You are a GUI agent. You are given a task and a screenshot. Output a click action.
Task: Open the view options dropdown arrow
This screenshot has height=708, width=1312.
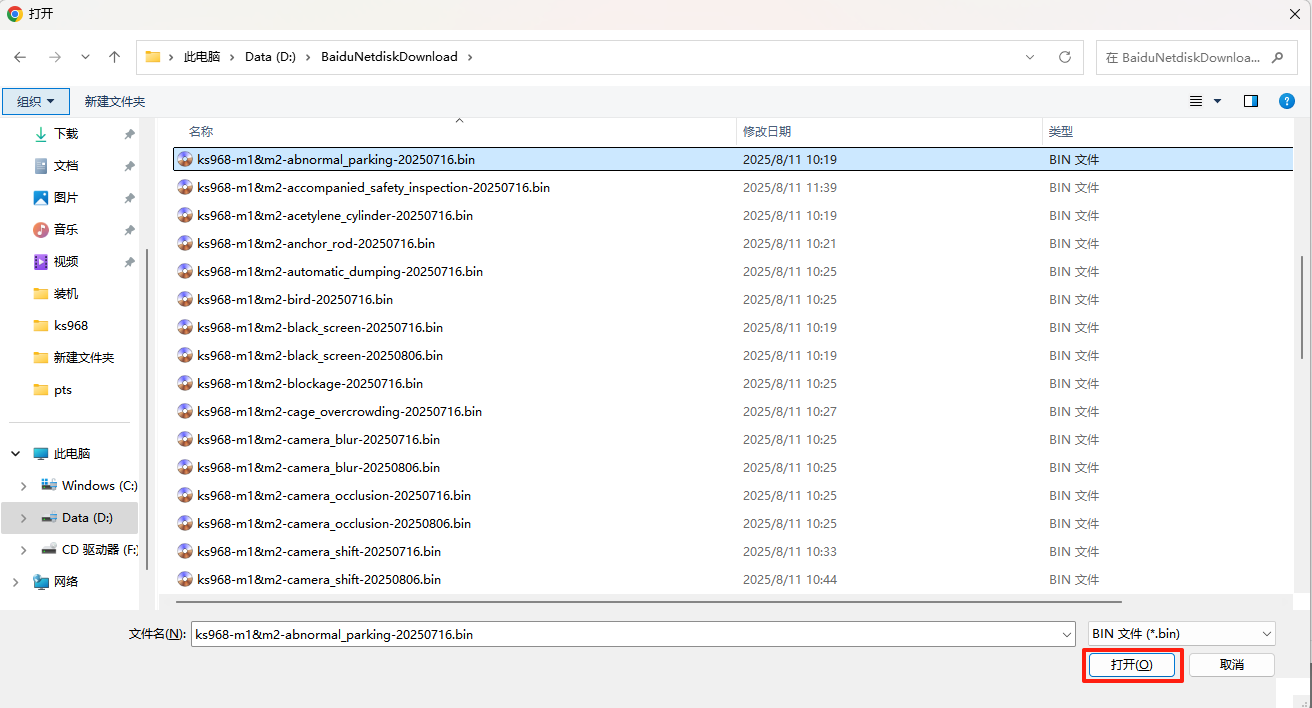[x=1217, y=101]
